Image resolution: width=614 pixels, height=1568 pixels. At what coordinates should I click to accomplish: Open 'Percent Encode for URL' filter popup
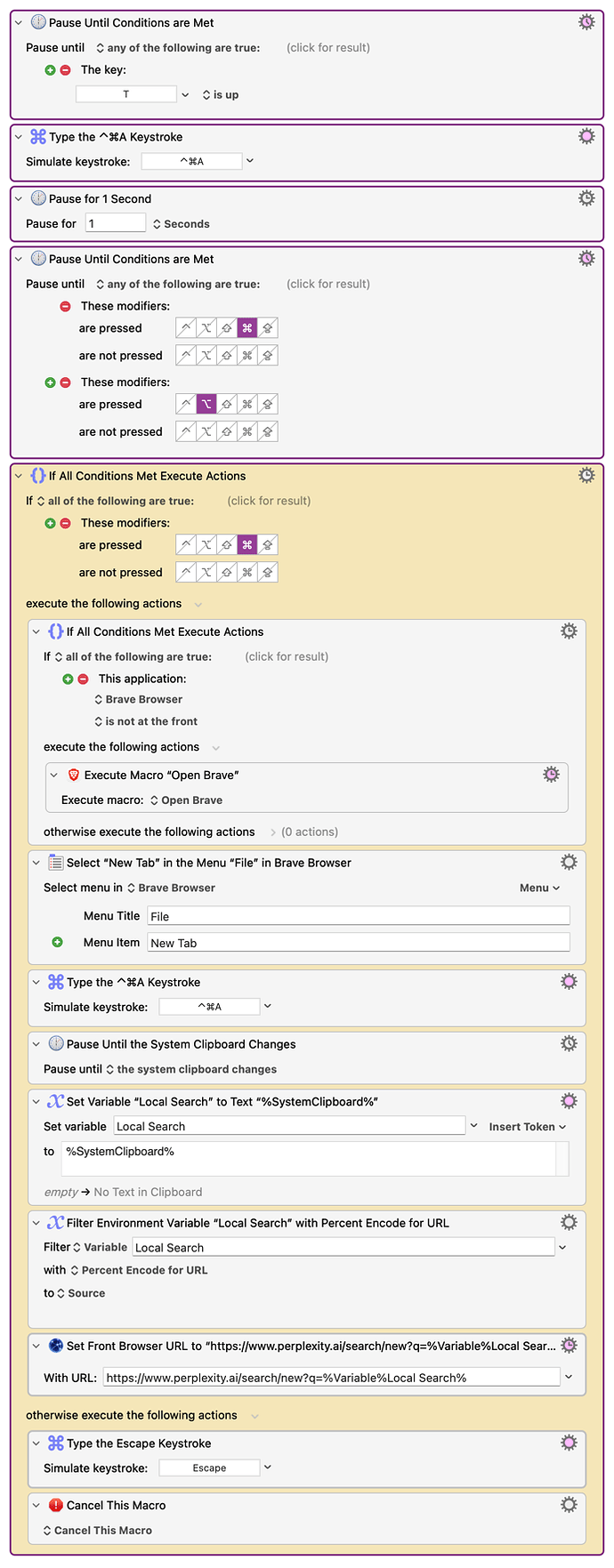(x=139, y=1271)
